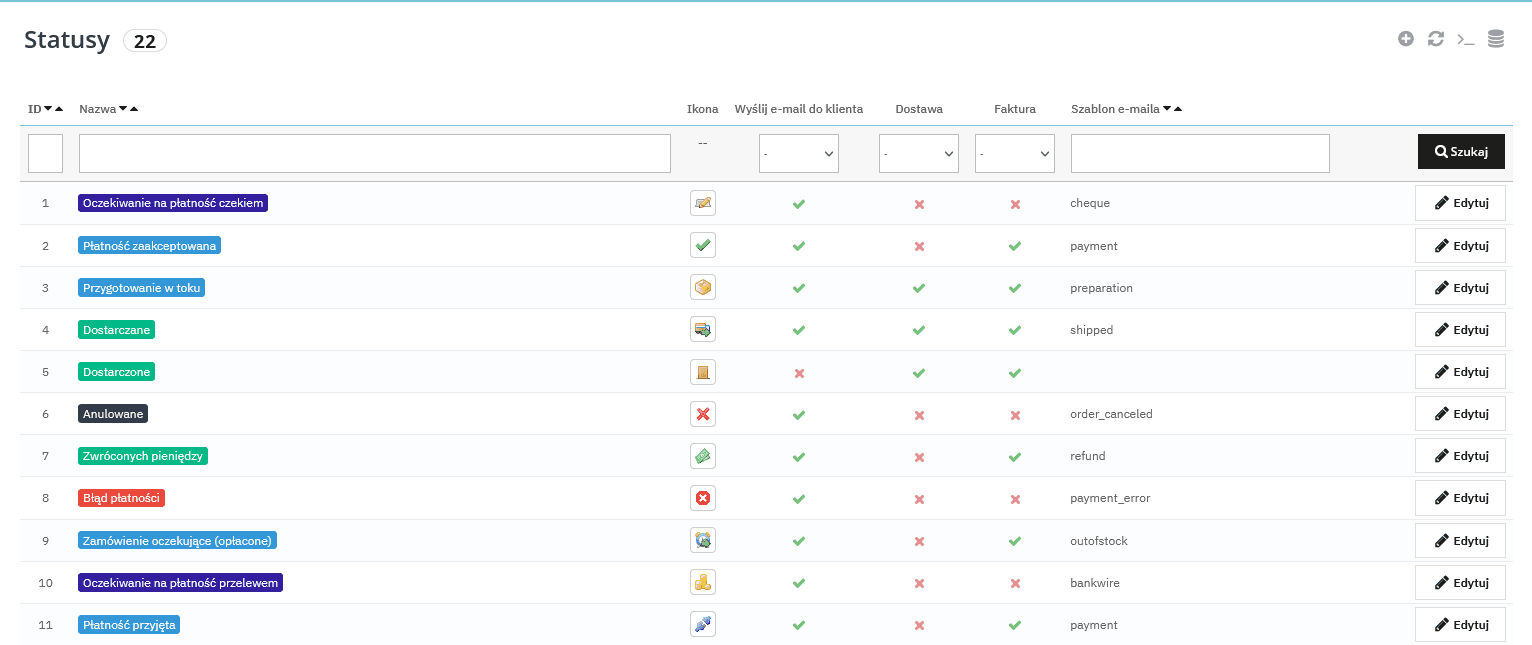Click the add new status plus icon

tap(1406, 39)
